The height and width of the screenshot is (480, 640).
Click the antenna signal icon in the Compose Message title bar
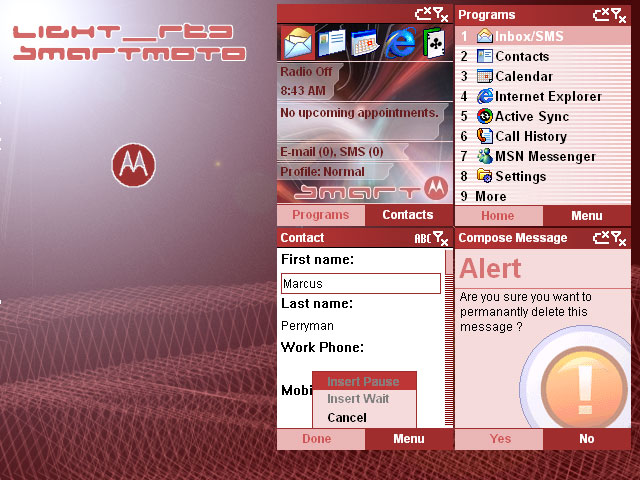pos(619,238)
